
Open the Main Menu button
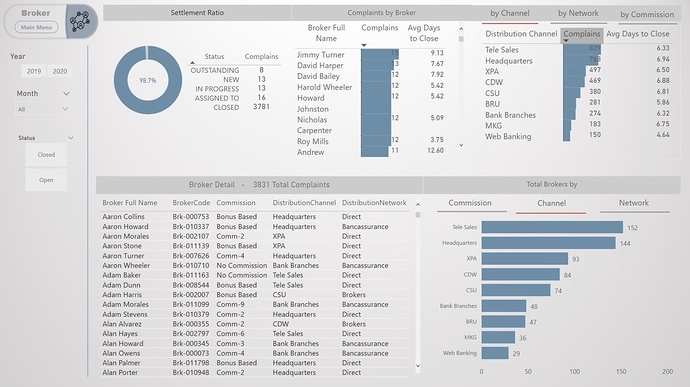37,27
